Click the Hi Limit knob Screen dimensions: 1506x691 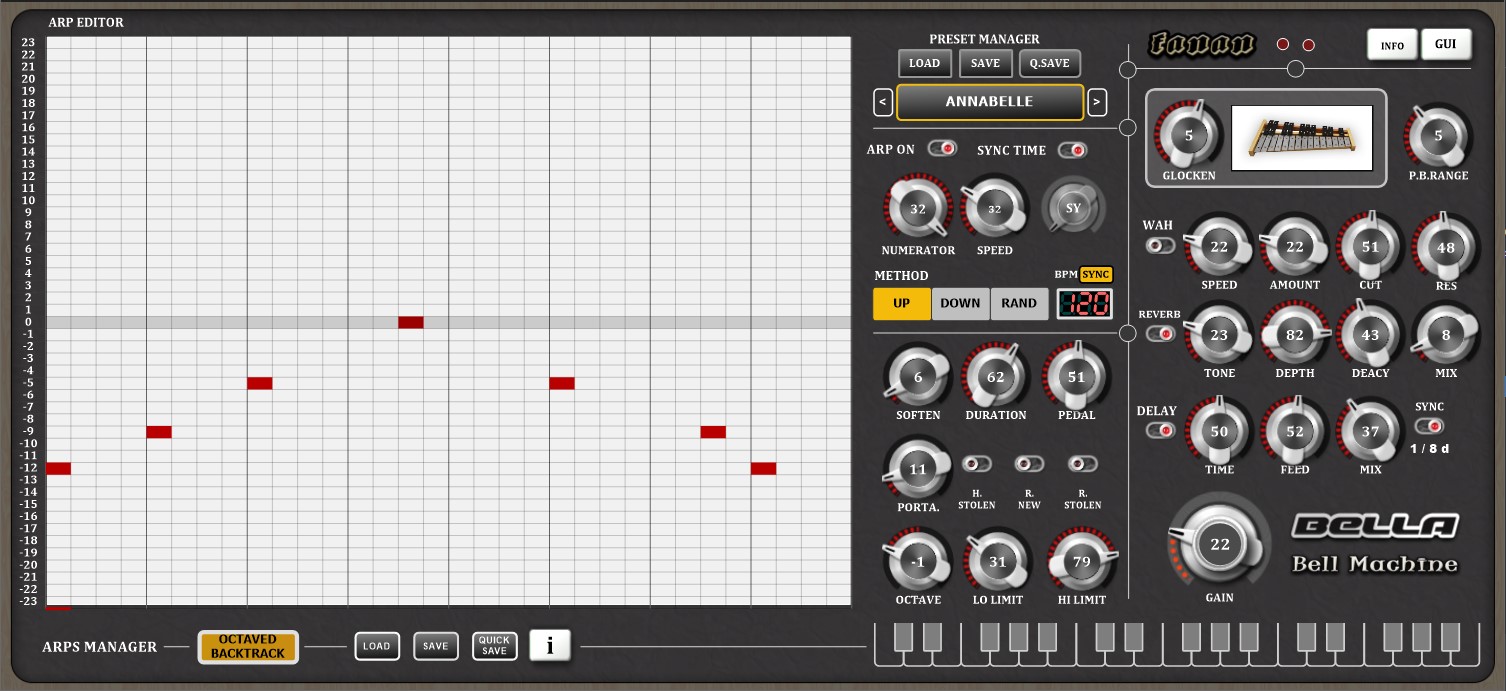pos(1081,563)
